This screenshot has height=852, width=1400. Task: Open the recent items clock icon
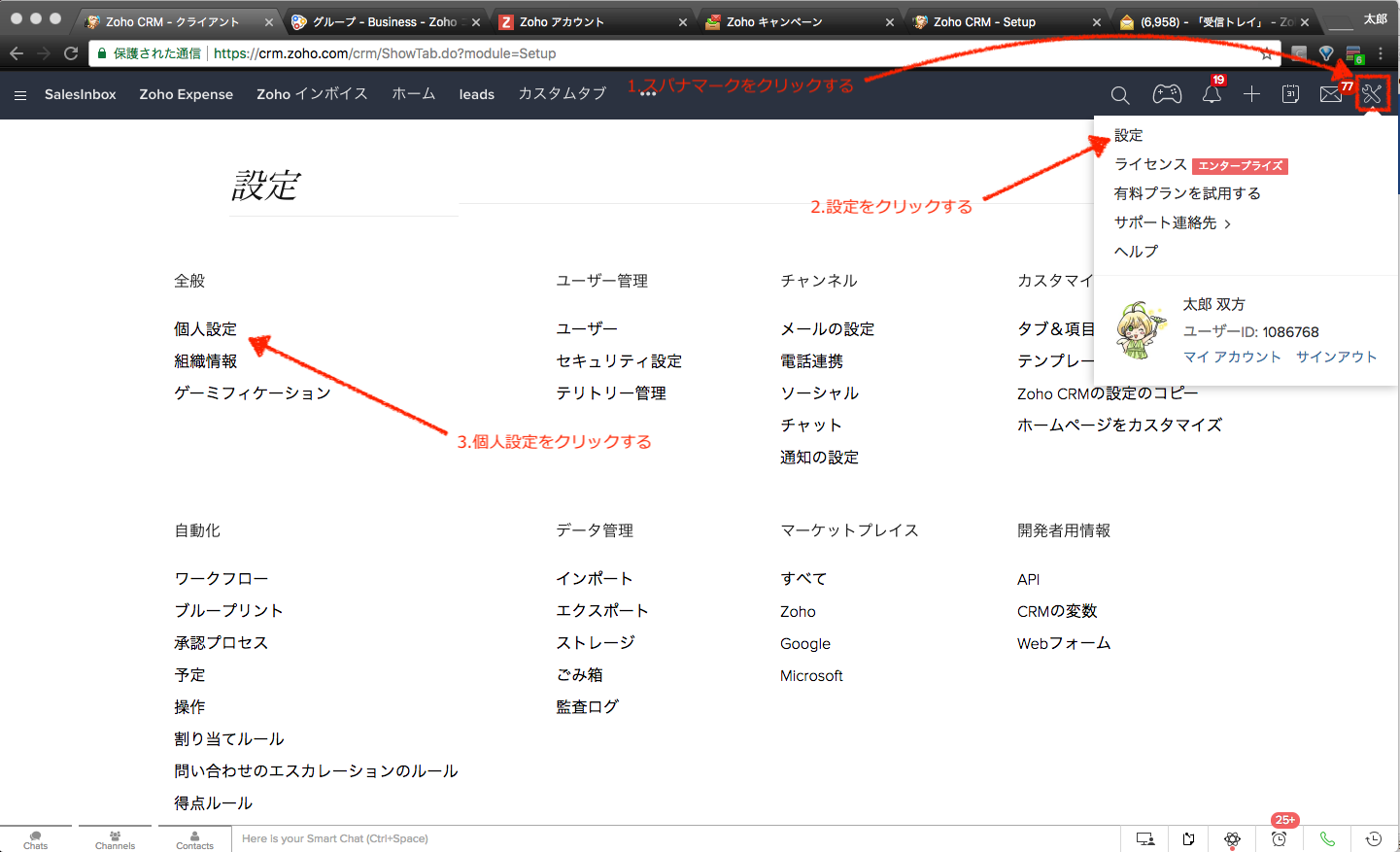[x=1374, y=839]
